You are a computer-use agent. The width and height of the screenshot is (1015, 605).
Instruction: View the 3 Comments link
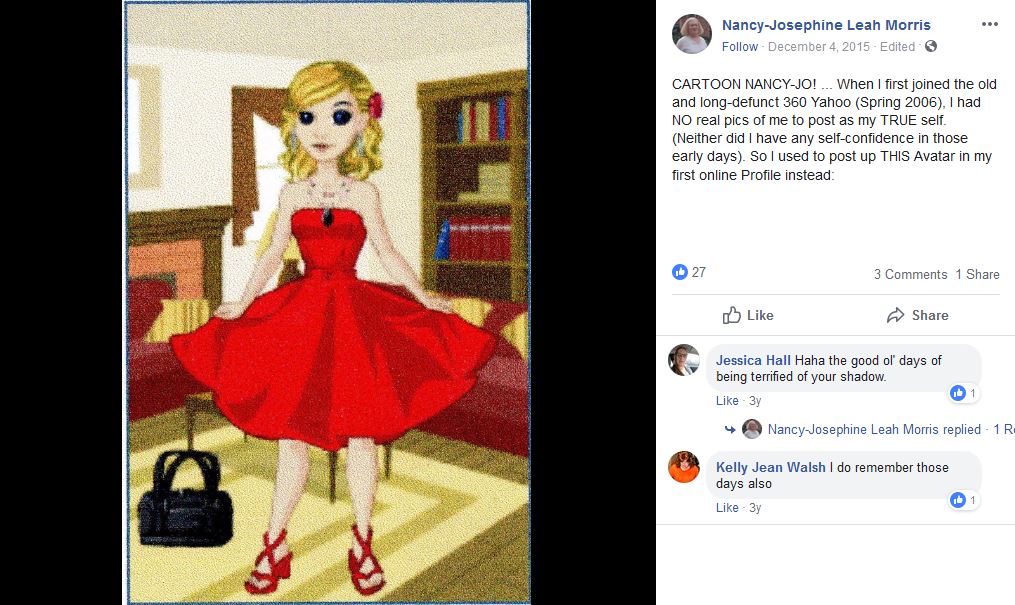[910, 274]
